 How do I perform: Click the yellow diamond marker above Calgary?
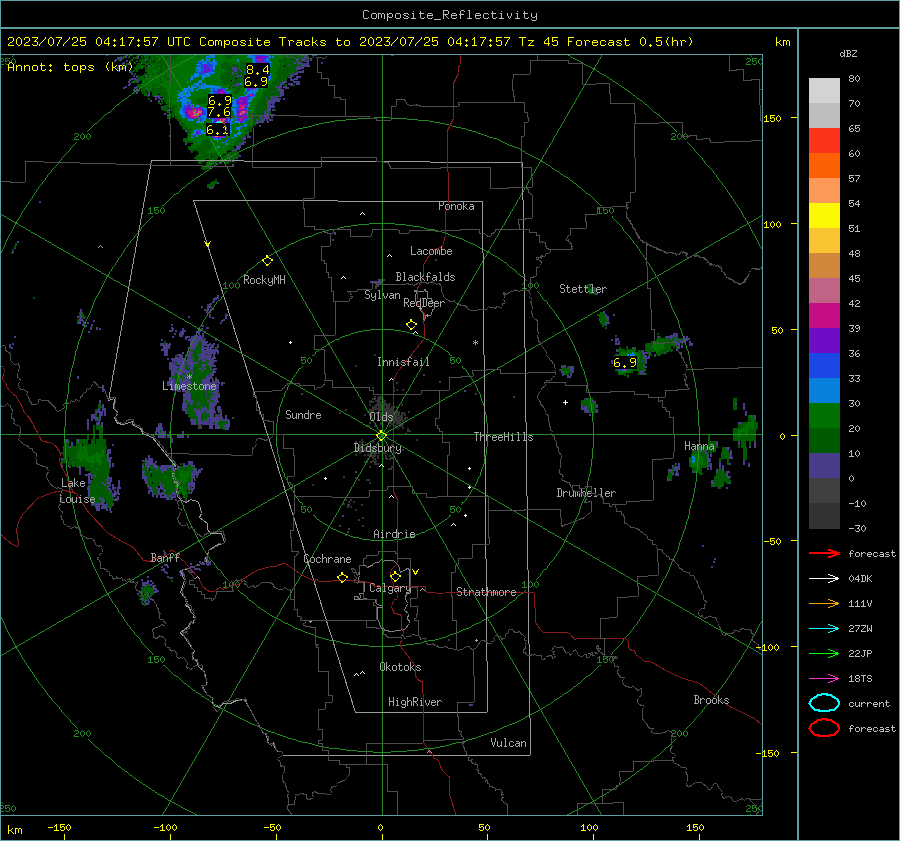tap(395, 576)
